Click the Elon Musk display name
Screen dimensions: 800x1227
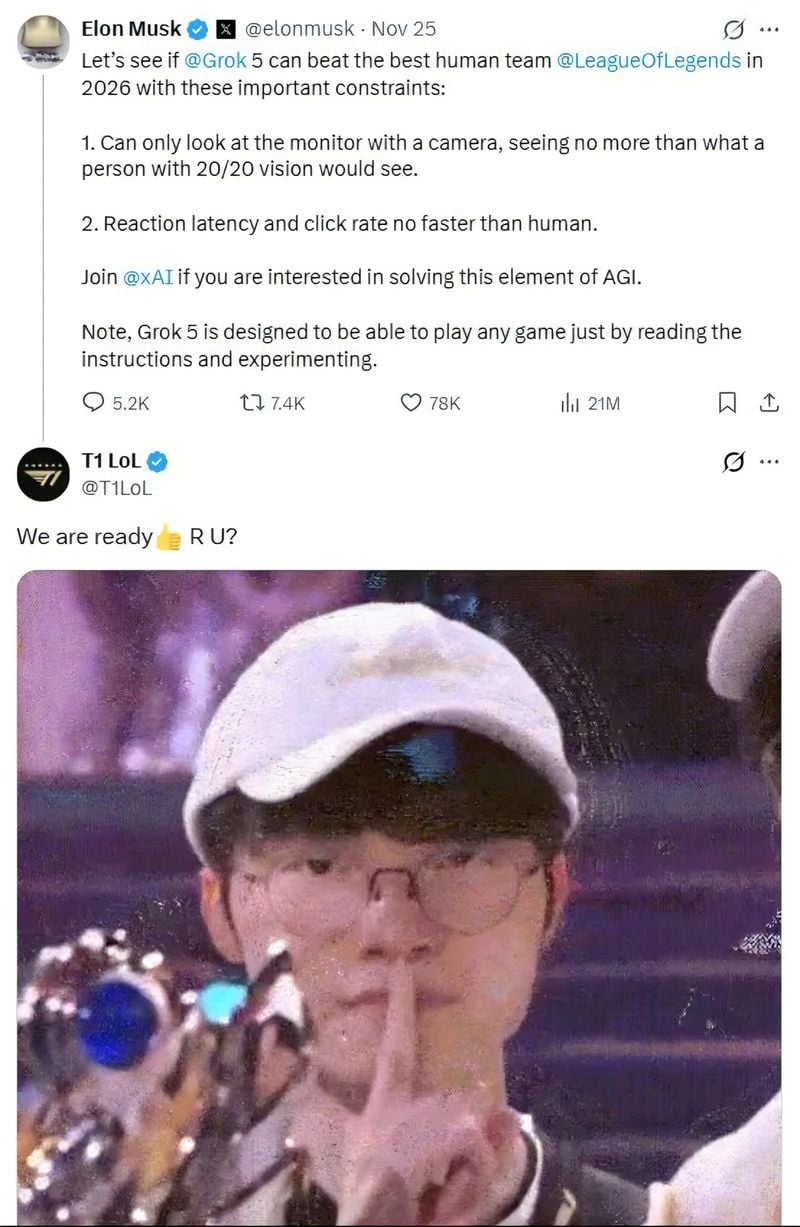(x=131, y=29)
